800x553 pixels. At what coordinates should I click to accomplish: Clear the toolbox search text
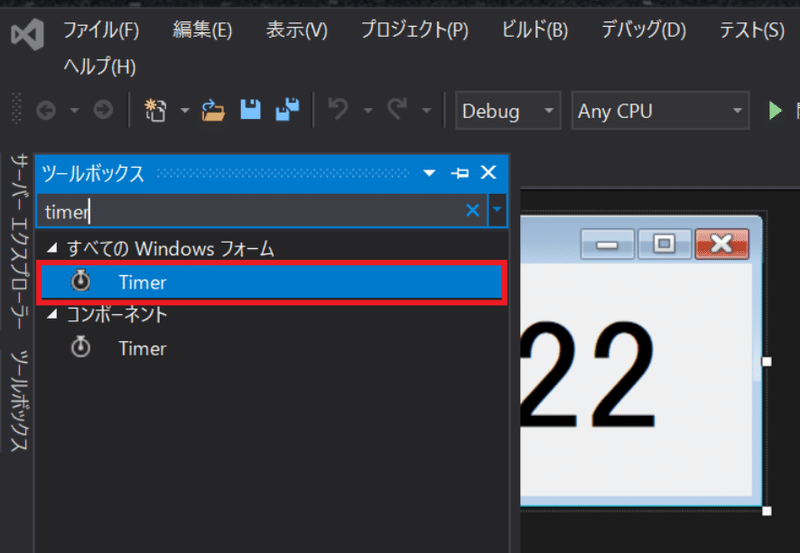click(473, 210)
